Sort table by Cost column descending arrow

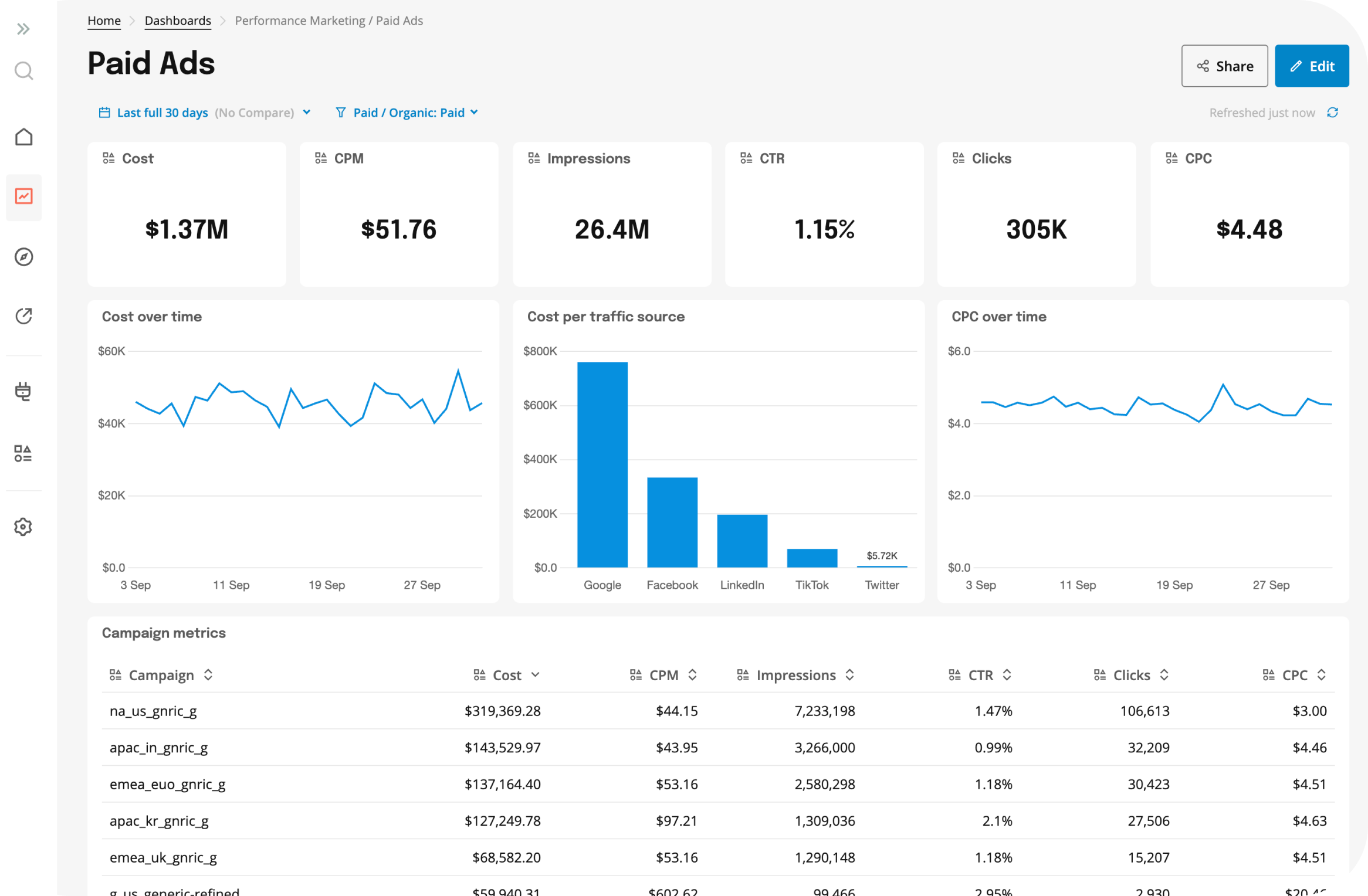pos(535,675)
